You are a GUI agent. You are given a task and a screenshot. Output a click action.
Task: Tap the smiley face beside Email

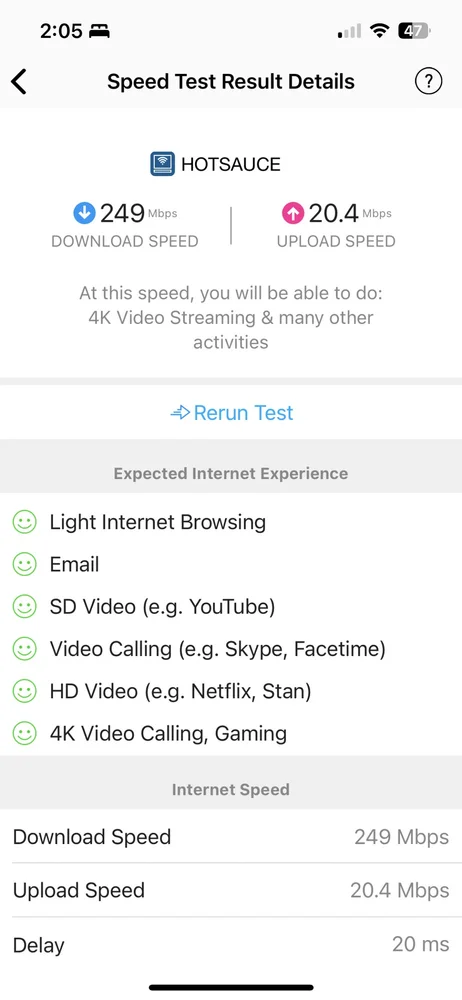[x=24, y=564]
